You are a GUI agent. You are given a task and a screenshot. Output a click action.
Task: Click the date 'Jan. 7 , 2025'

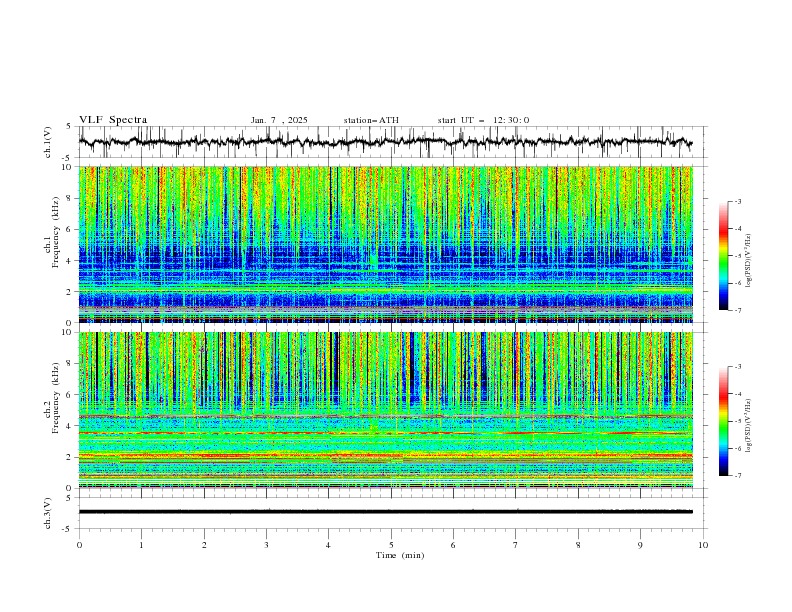(x=279, y=120)
